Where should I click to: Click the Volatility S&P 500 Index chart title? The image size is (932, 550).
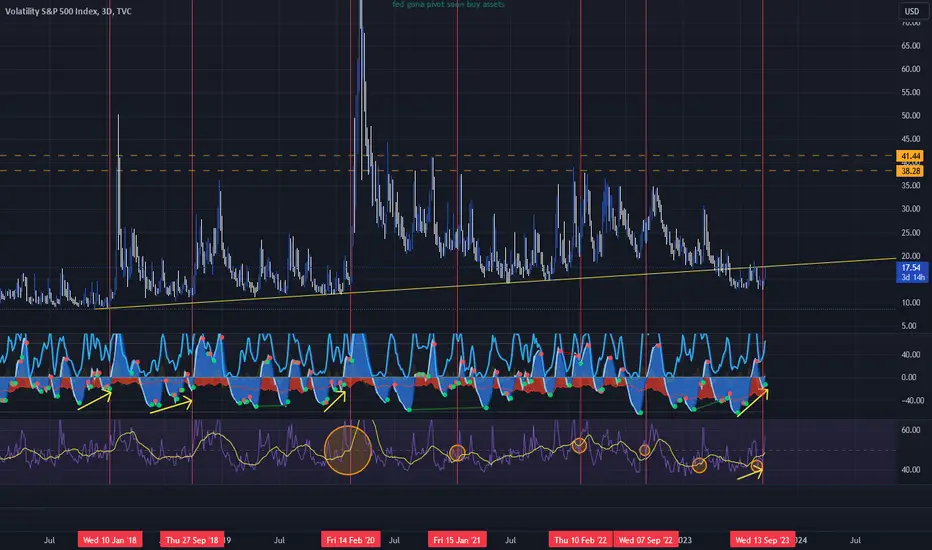coord(68,11)
